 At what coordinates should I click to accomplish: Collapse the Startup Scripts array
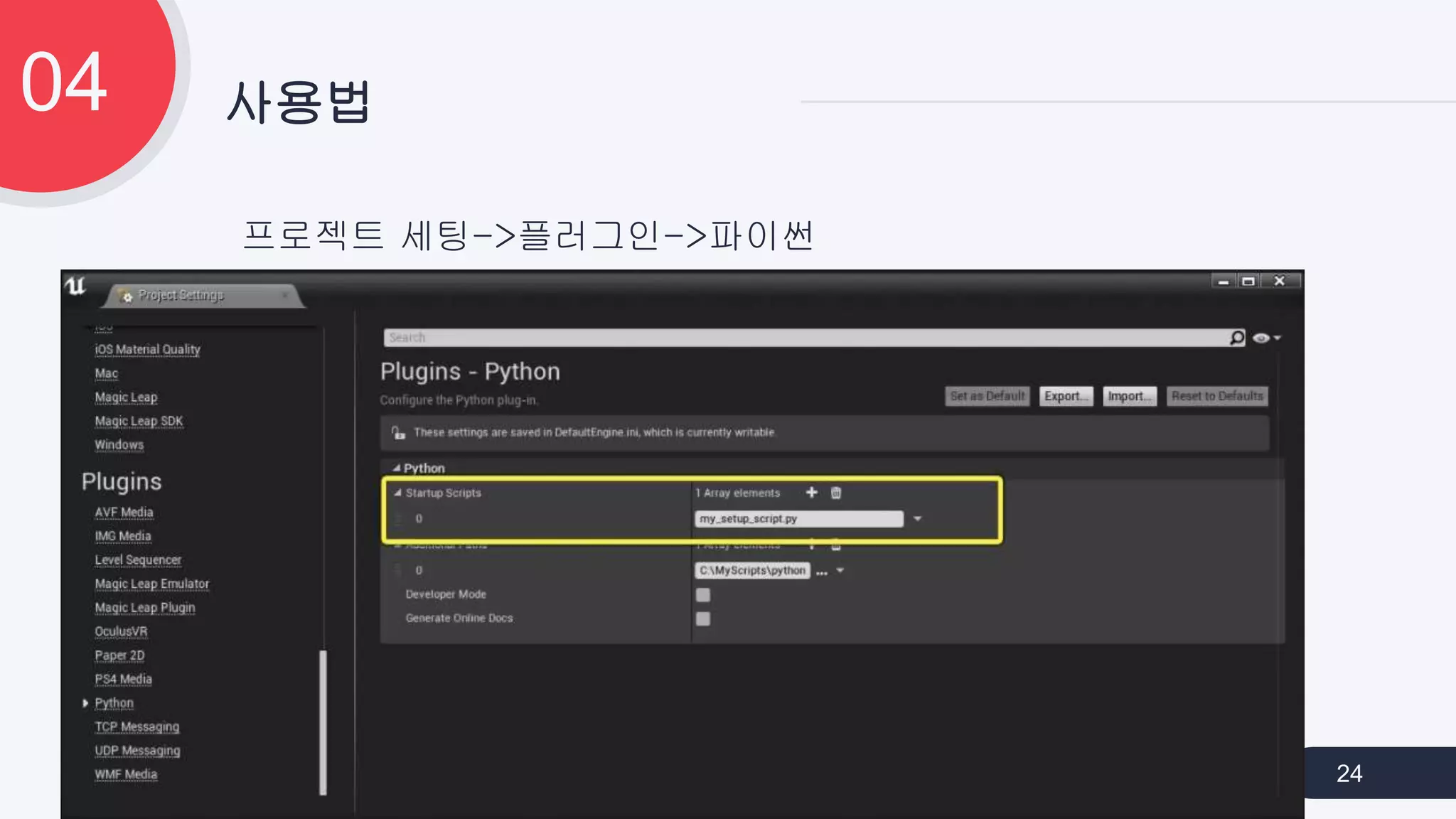(398, 493)
